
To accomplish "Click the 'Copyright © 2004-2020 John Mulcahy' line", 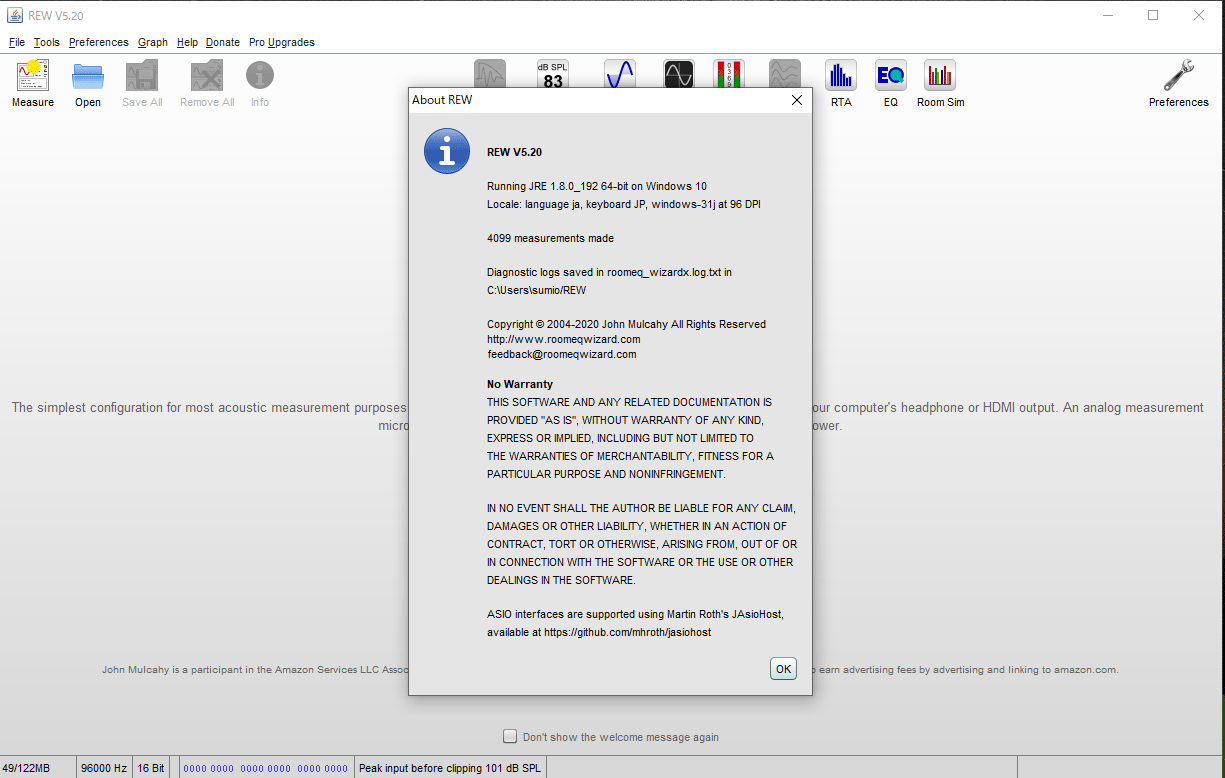I will coord(626,324).
